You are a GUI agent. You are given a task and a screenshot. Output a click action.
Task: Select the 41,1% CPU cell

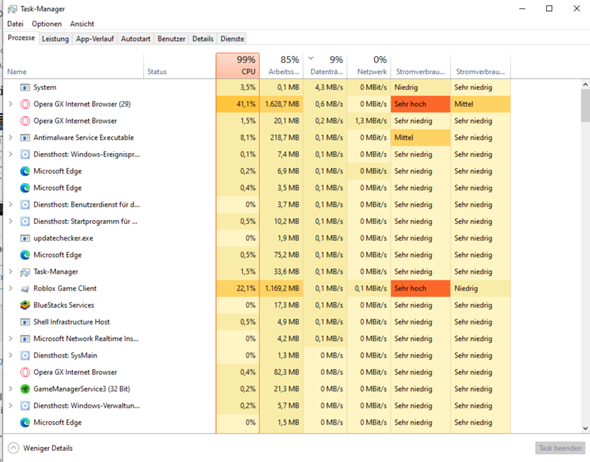(x=238, y=104)
